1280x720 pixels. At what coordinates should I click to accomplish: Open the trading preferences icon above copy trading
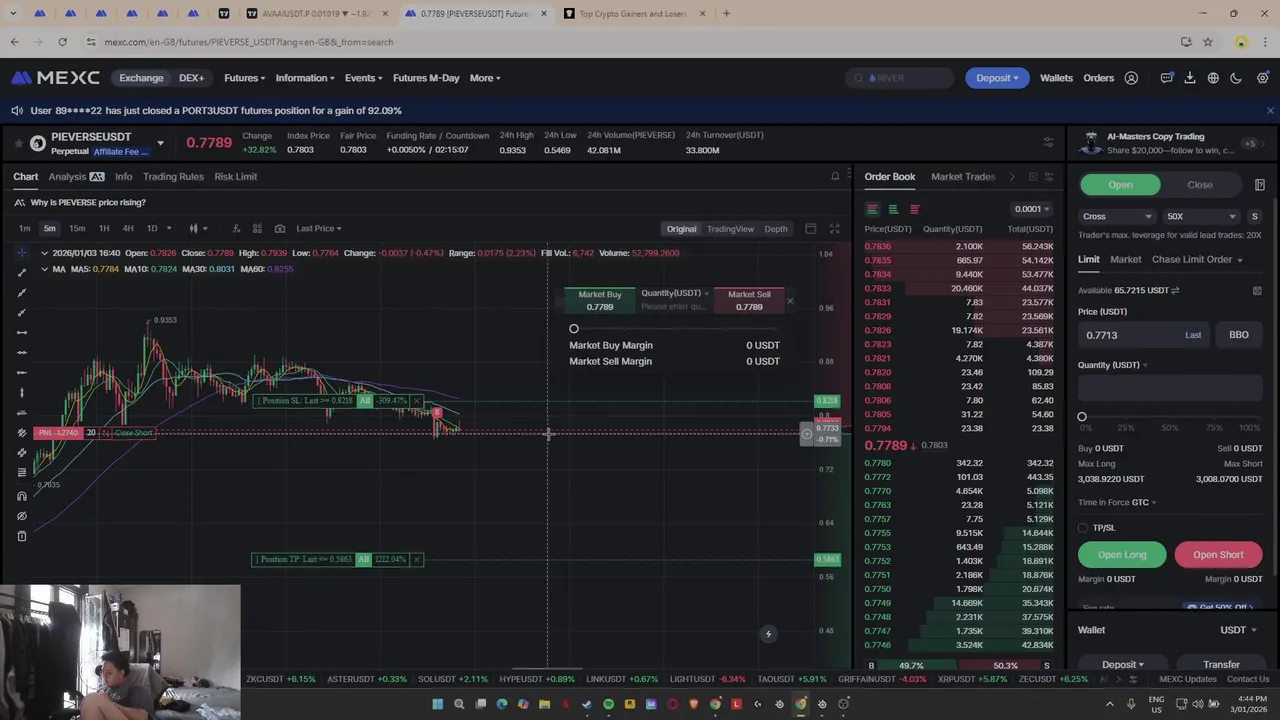coord(1048,142)
